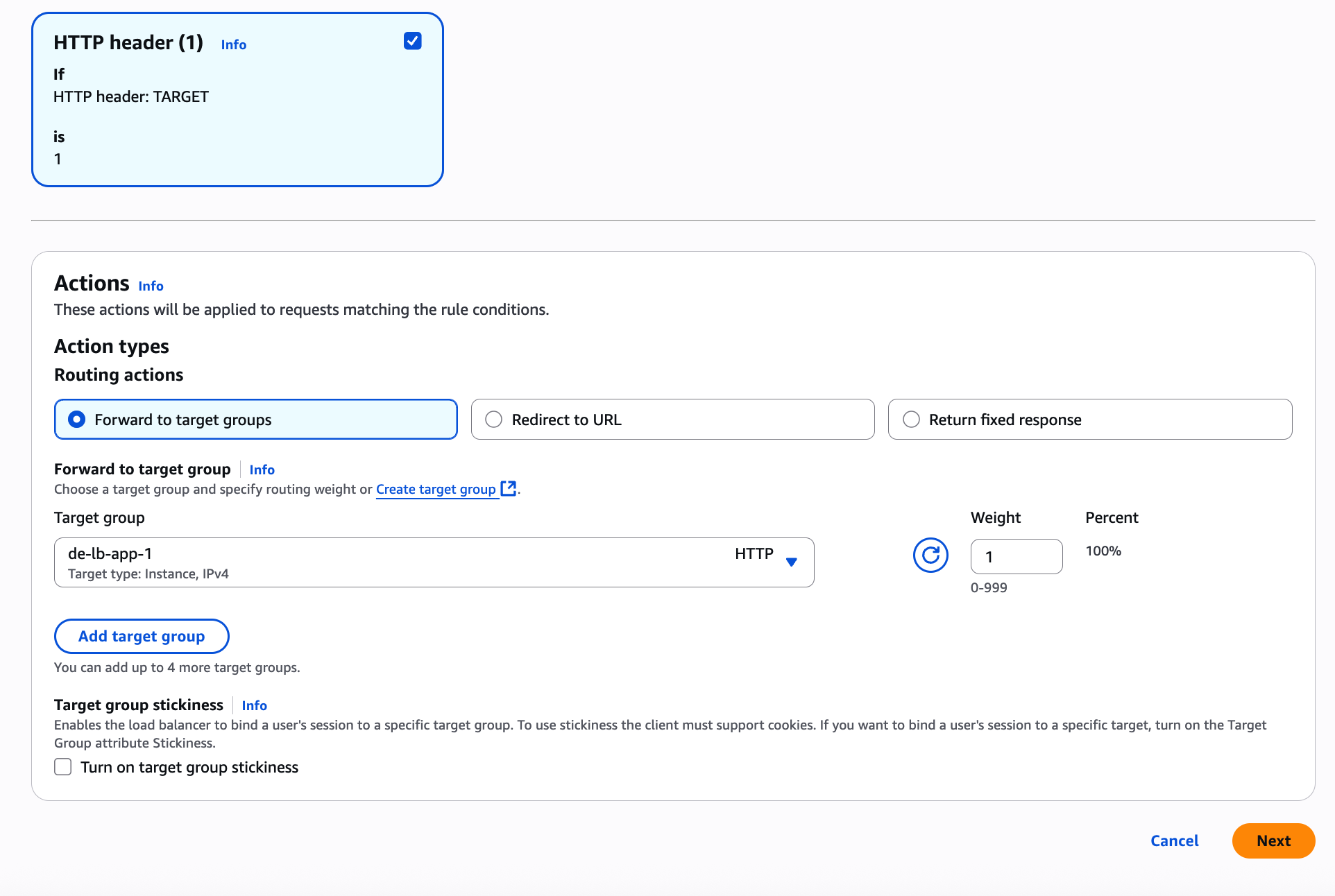1335x896 pixels.
Task: Select the Redirect to URL option
Action: [x=494, y=420]
